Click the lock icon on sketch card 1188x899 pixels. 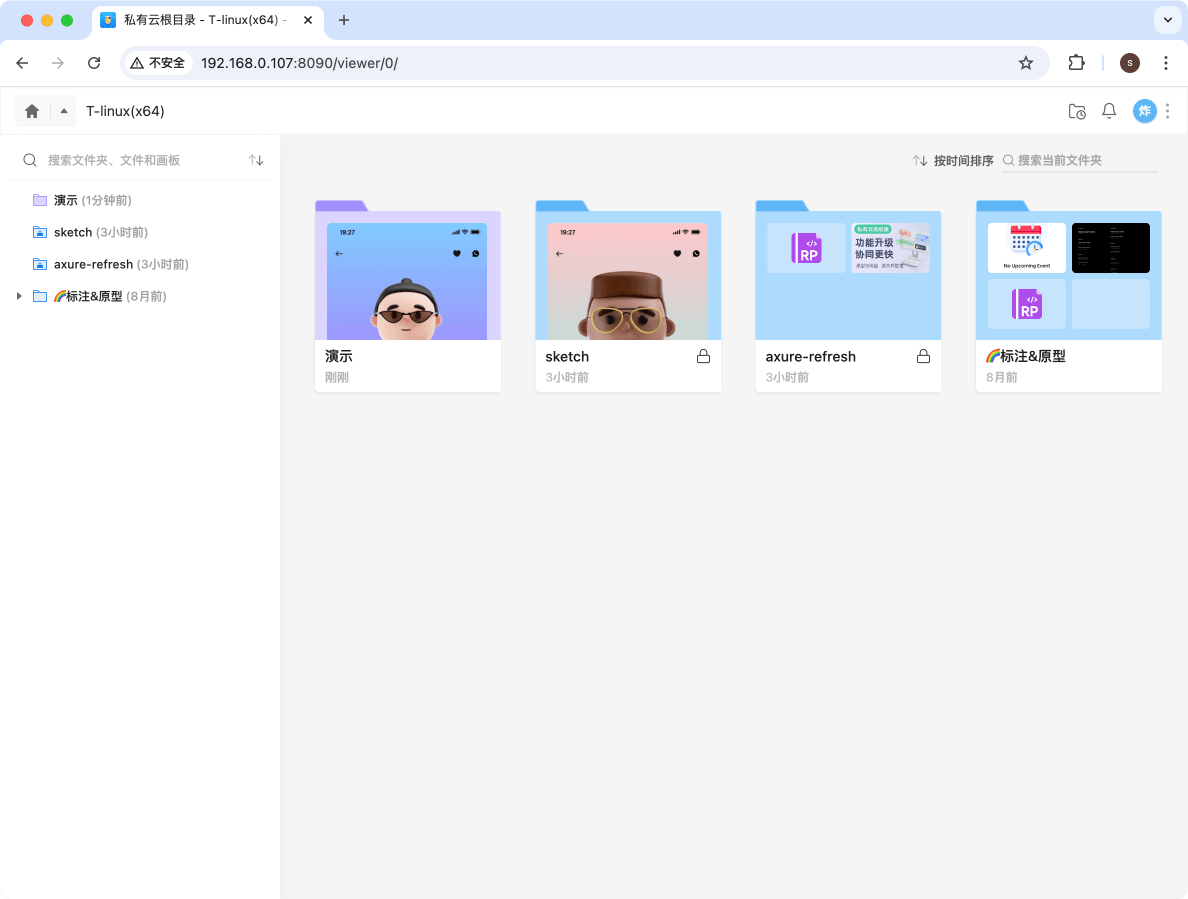point(703,355)
